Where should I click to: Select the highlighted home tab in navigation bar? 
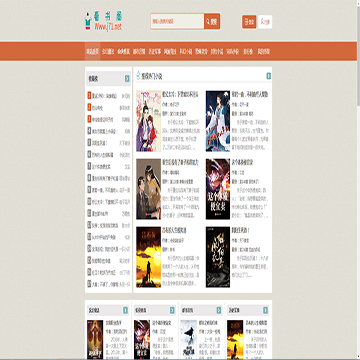click(x=92, y=51)
